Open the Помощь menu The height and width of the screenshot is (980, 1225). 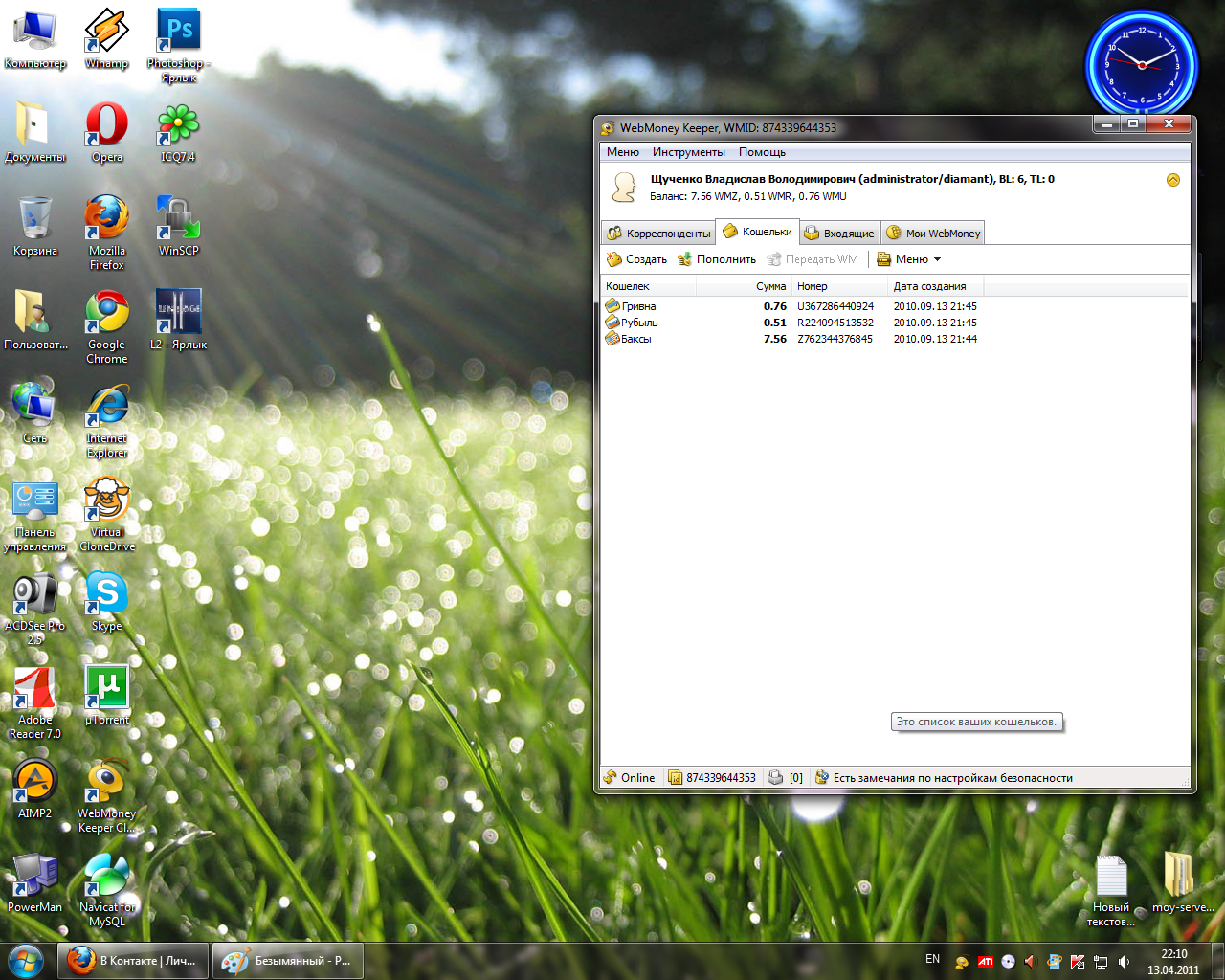pyautogui.click(x=762, y=152)
